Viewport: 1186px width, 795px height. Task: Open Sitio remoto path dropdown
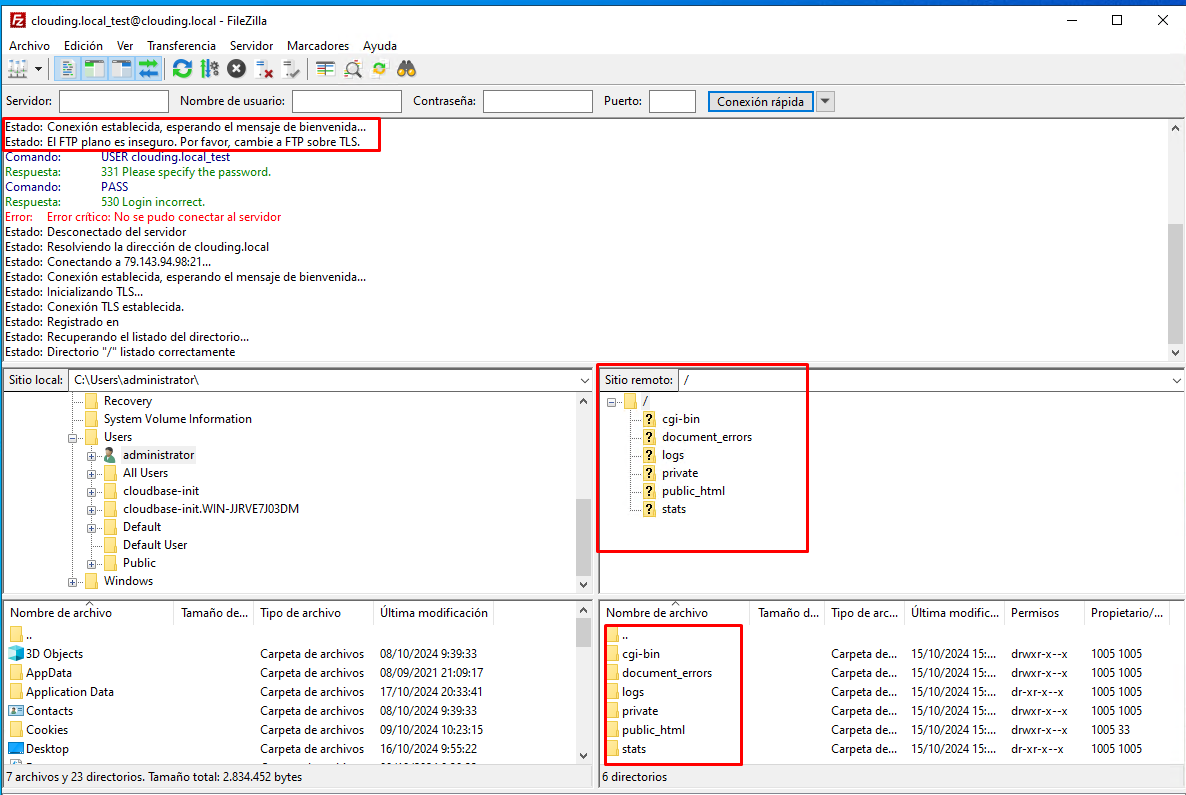tap(1176, 380)
